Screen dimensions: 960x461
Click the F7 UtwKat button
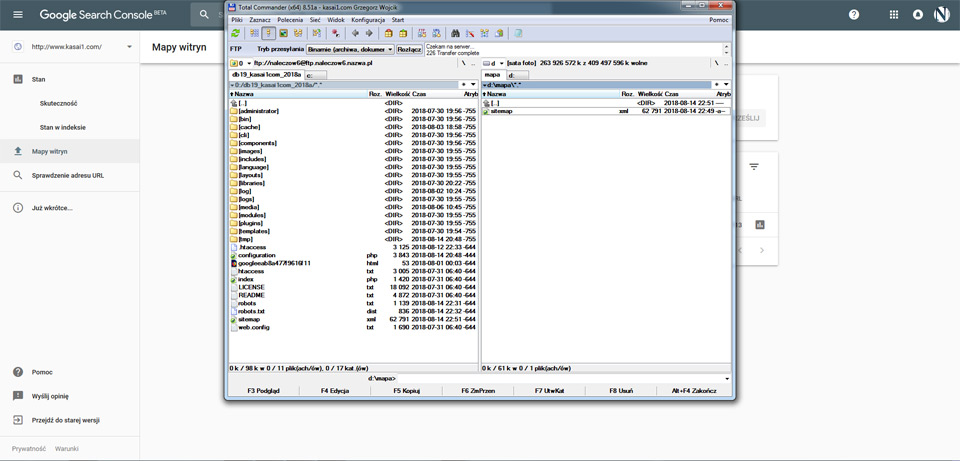click(x=549, y=391)
